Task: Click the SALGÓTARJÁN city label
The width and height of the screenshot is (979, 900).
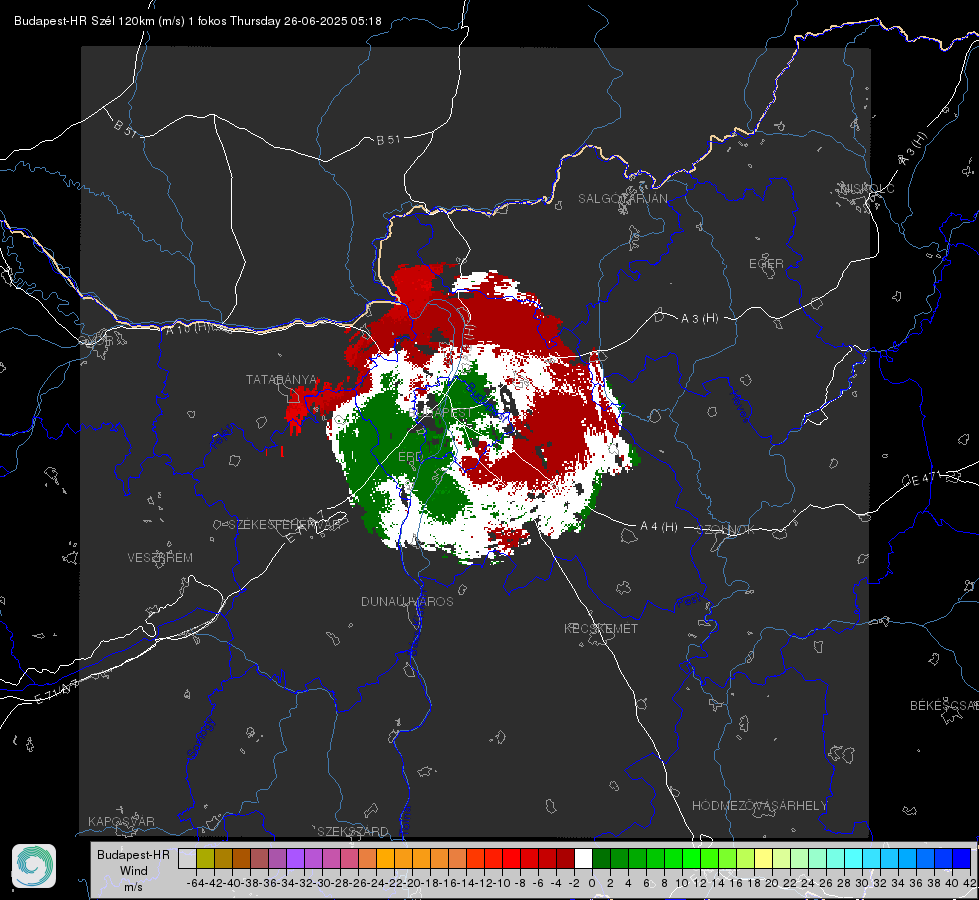Action: click(622, 199)
